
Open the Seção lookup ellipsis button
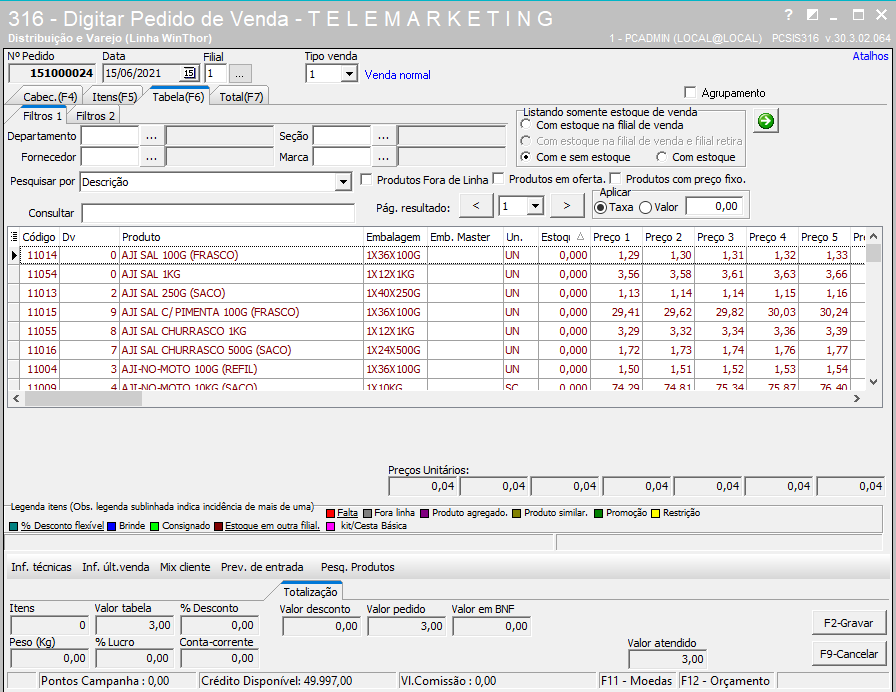pyautogui.click(x=383, y=136)
